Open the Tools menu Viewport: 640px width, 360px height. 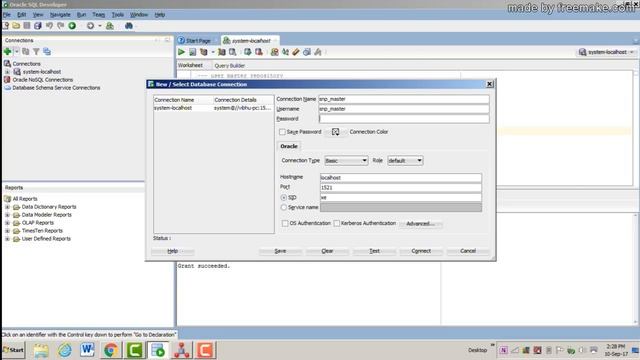point(118,15)
